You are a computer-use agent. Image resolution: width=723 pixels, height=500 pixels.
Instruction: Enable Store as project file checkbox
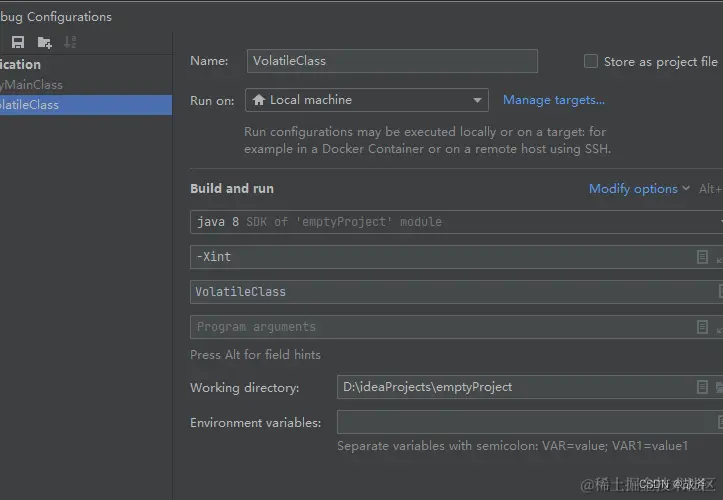(x=591, y=61)
